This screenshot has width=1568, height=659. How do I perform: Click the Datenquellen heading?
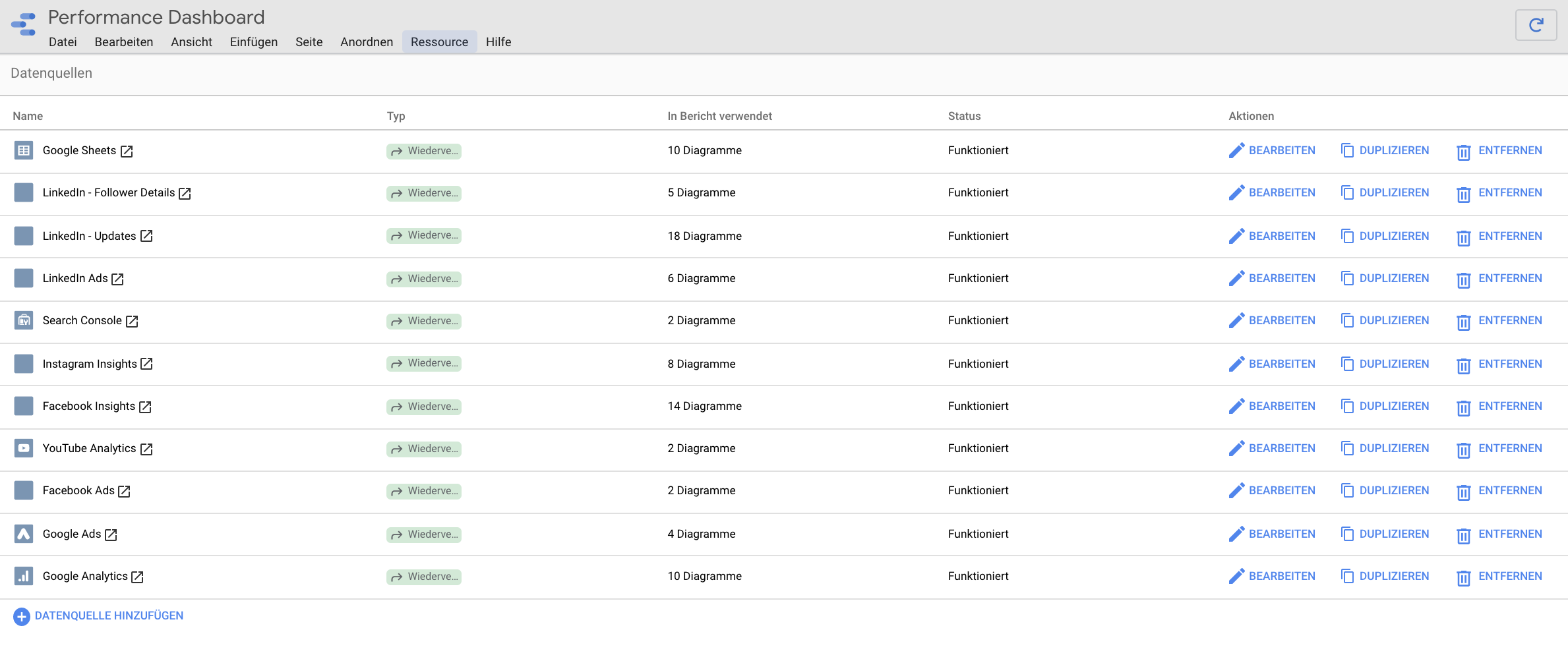[51, 73]
